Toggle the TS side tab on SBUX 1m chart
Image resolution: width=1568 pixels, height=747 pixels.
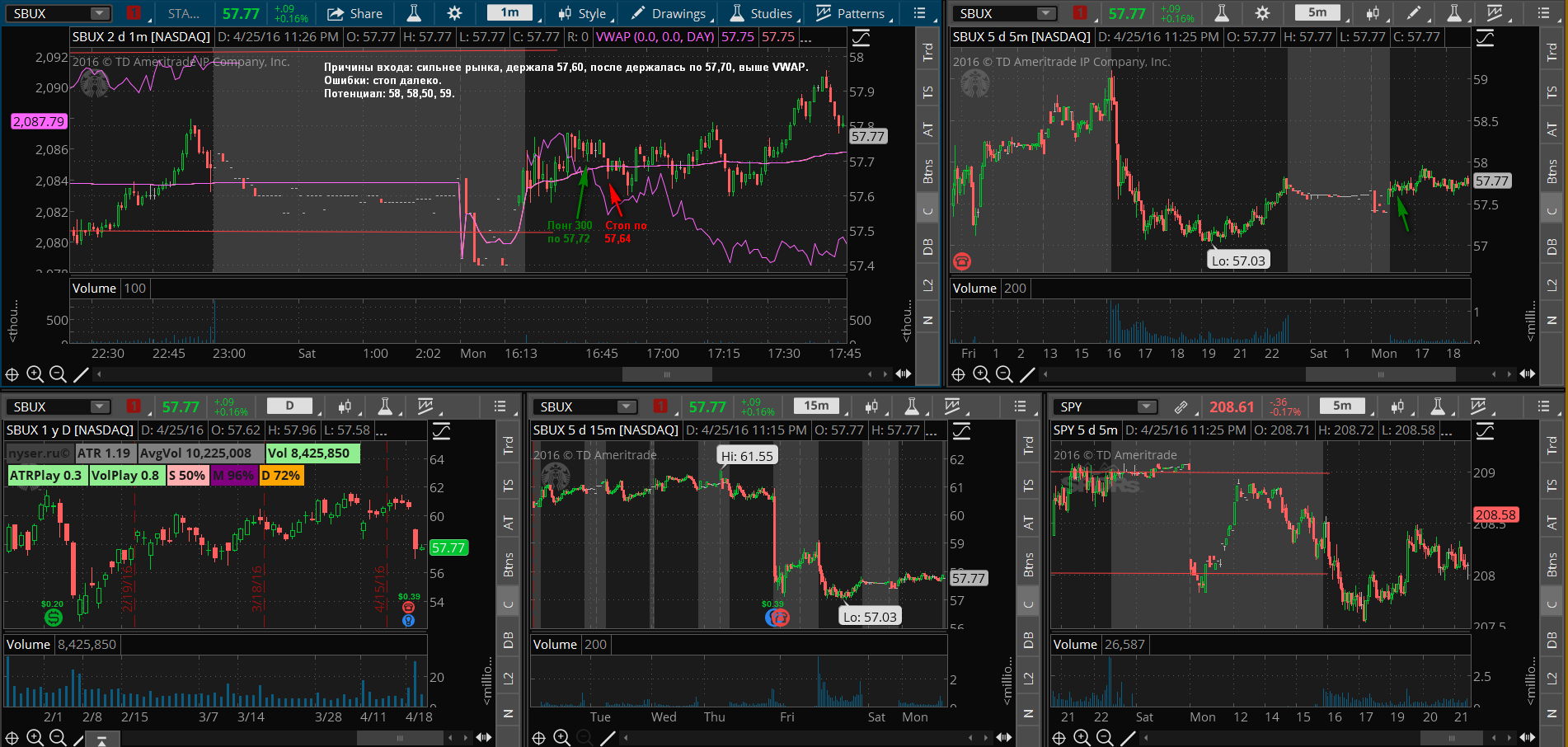927,92
